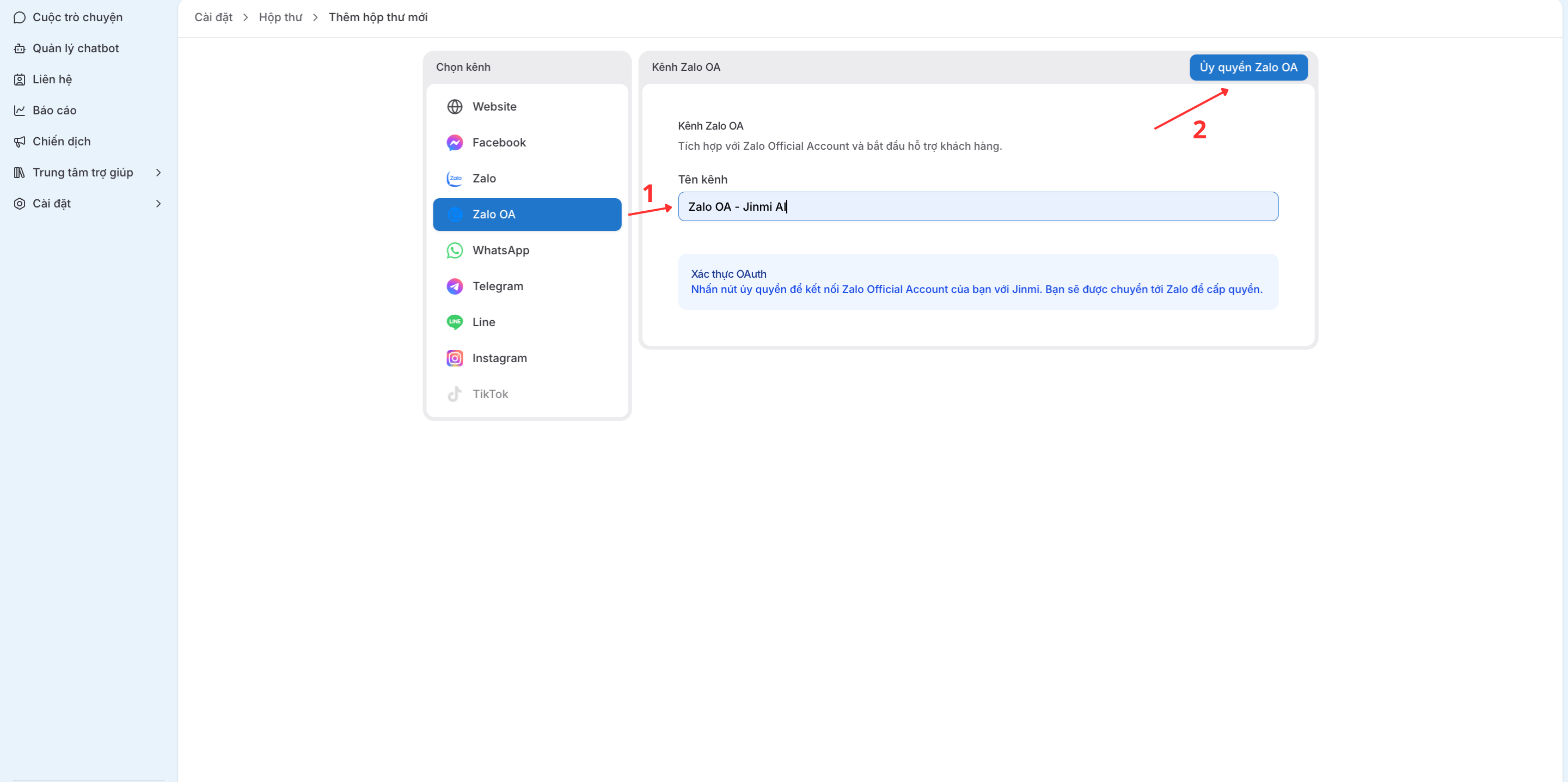Click the Line icon

(455, 322)
